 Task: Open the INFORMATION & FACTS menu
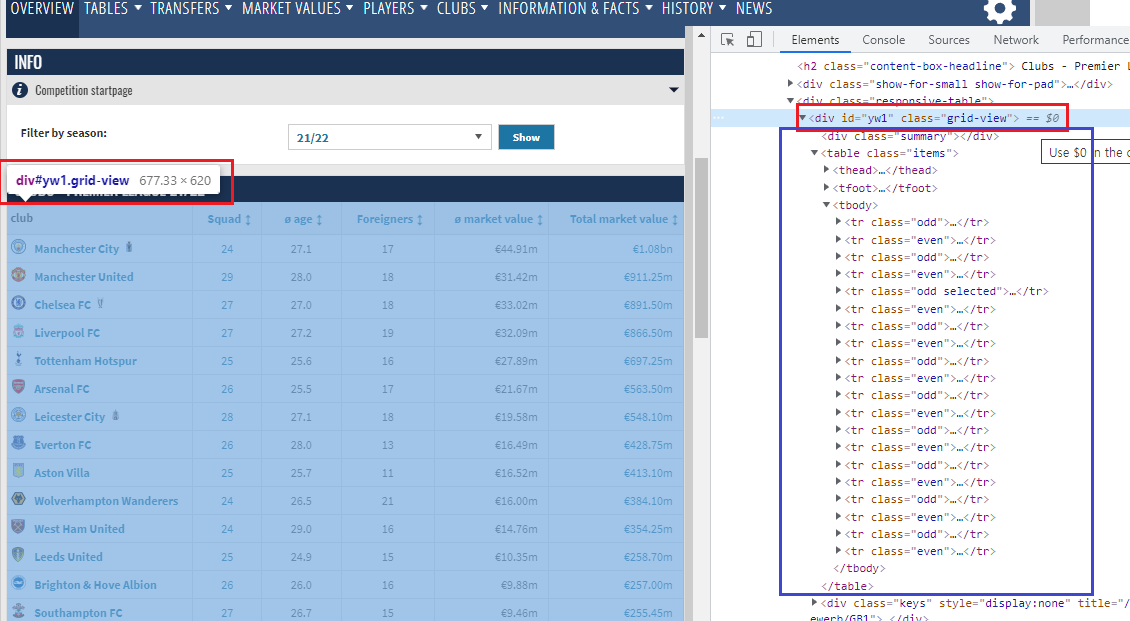pyautogui.click(x=575, y=9)
